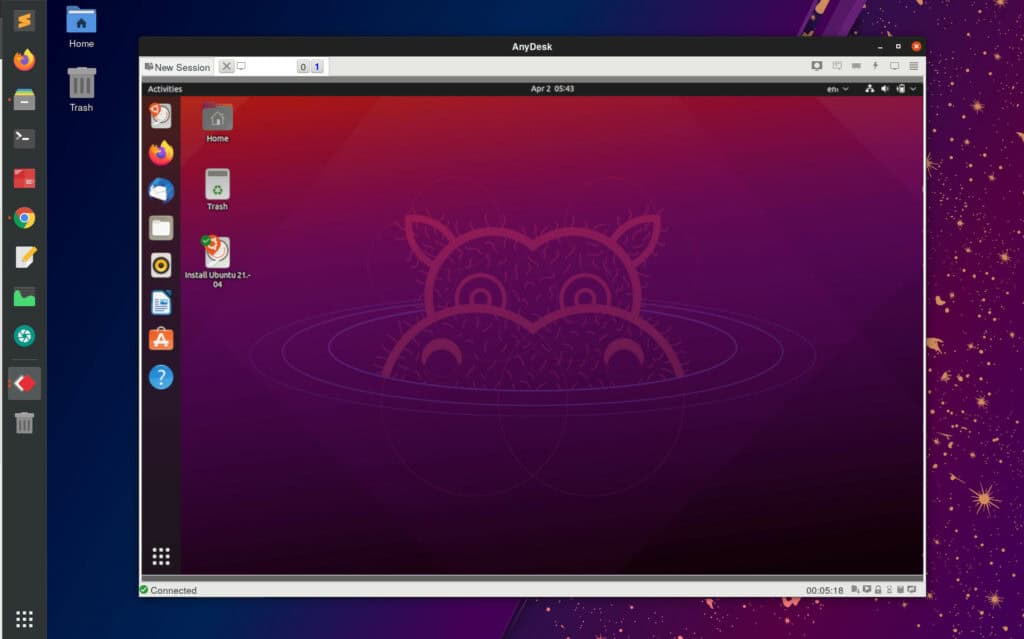Click the small monitor icon in session tab

point(241,66)
